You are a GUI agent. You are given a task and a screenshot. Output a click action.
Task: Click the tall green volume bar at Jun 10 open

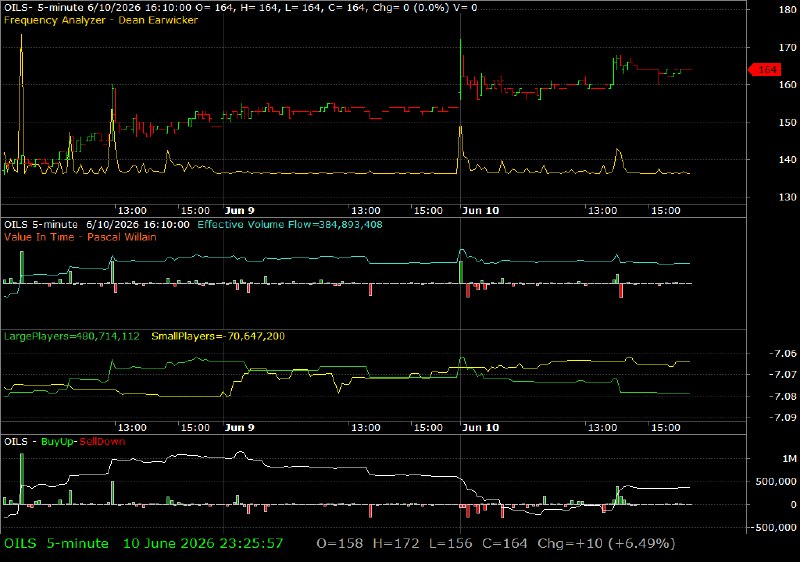click(x=461, y=272)
